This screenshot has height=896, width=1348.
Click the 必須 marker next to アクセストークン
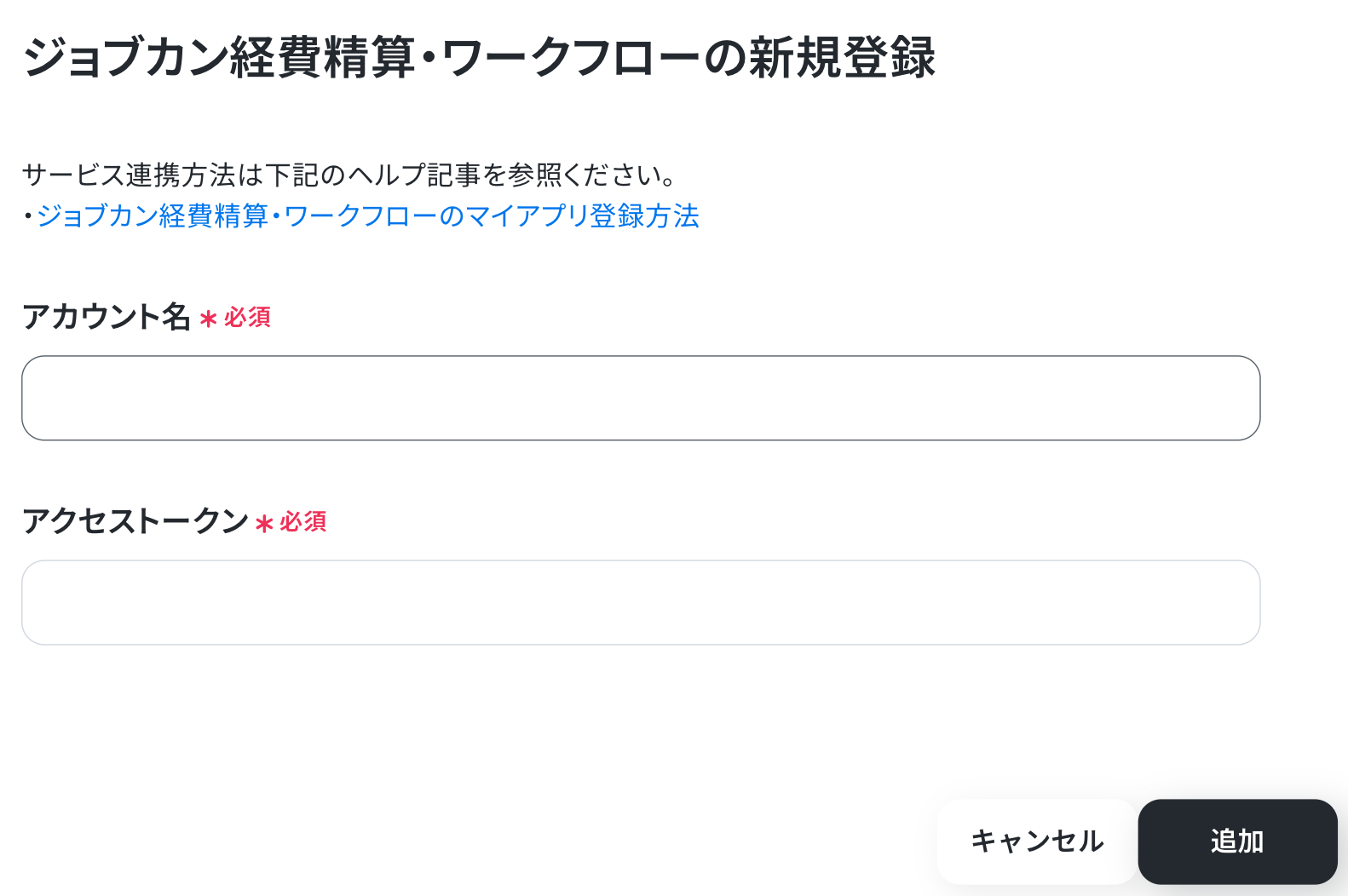click(x=303, y=522)
